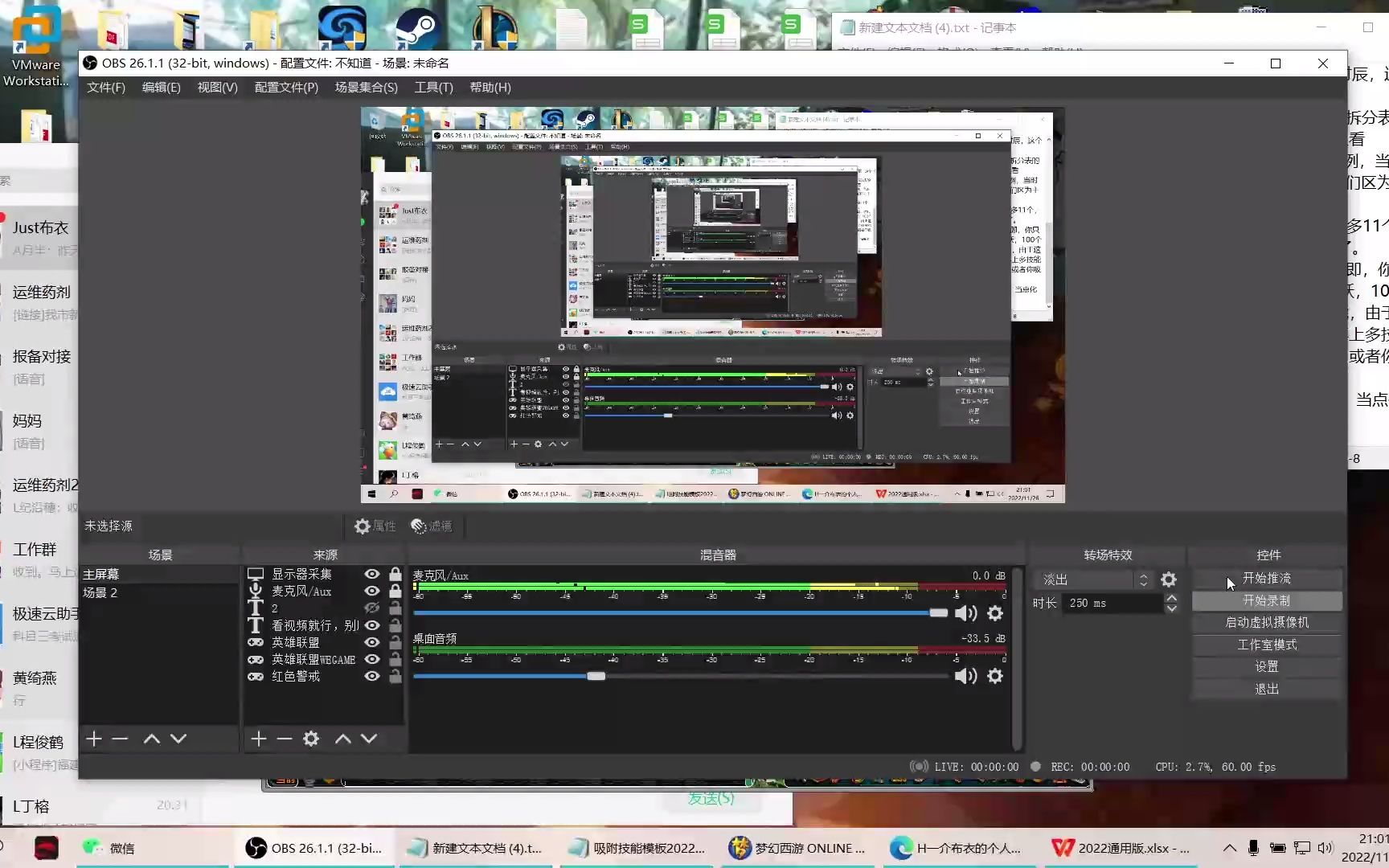Move the selected source up
Screen dimensions: 1389x868
click(342, 739)
